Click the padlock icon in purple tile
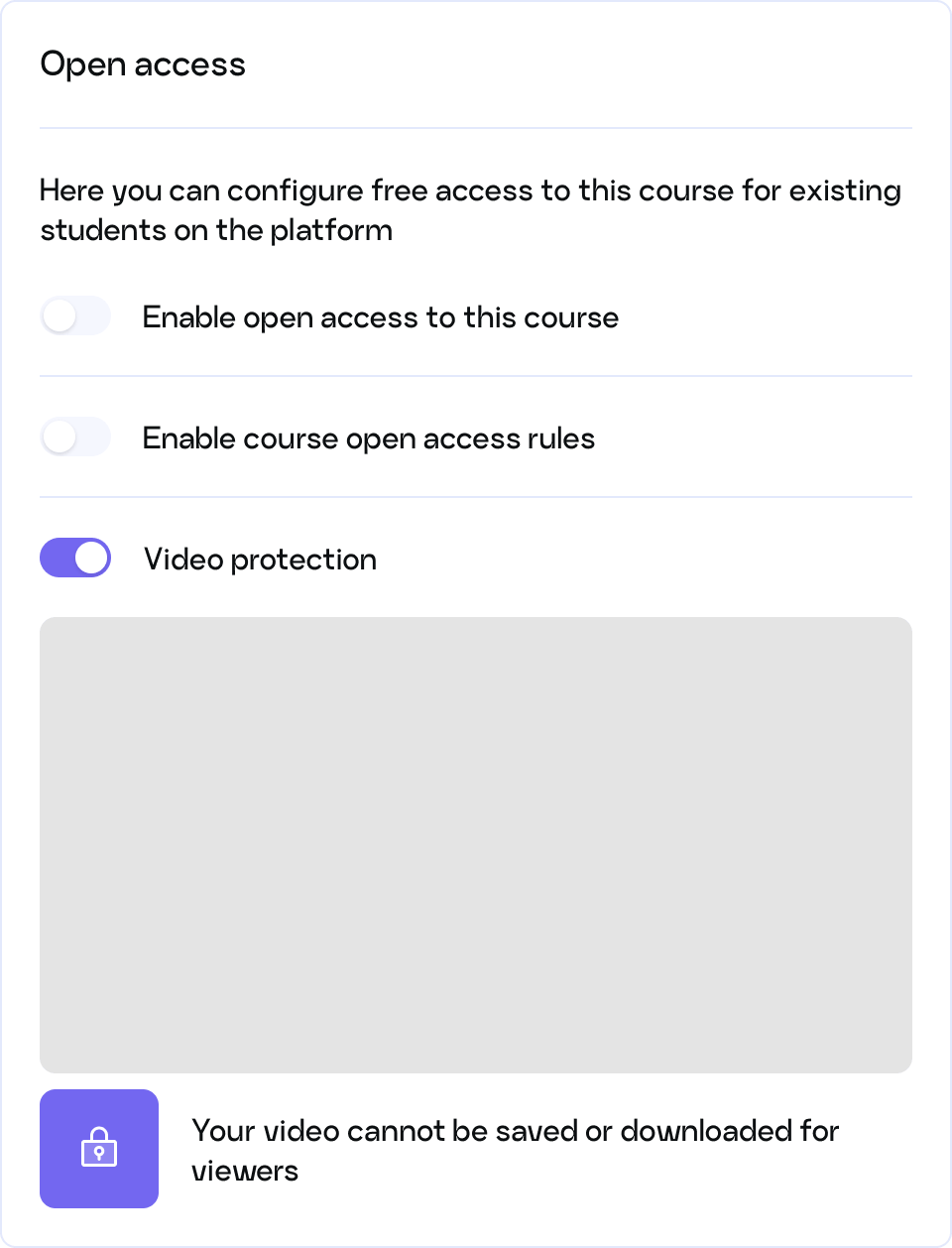This screenshot has height=1248, width=952. pyautogui.click(x=99, y=1147)
